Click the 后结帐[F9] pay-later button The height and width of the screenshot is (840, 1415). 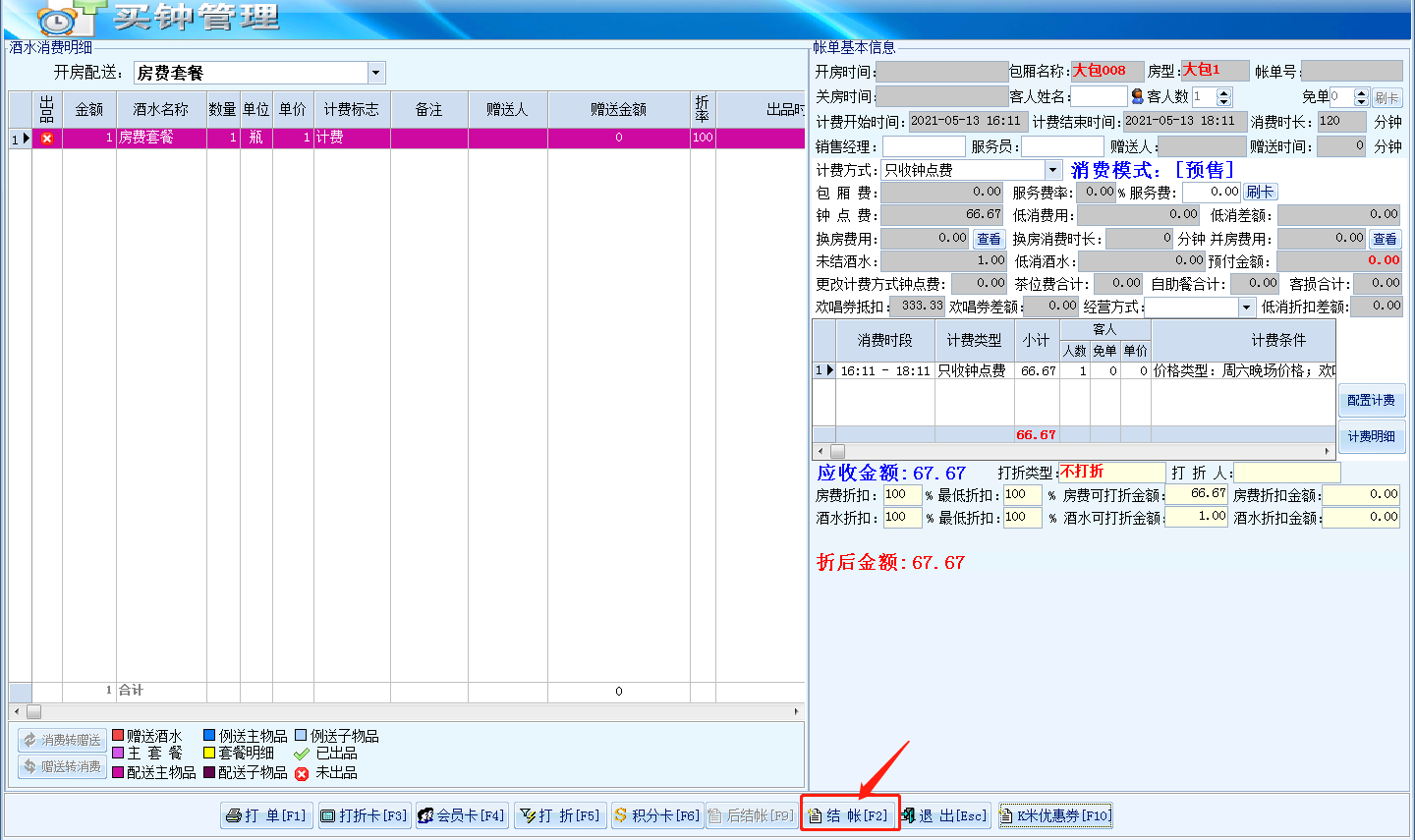pyautogui.click(x=752, y=815)
